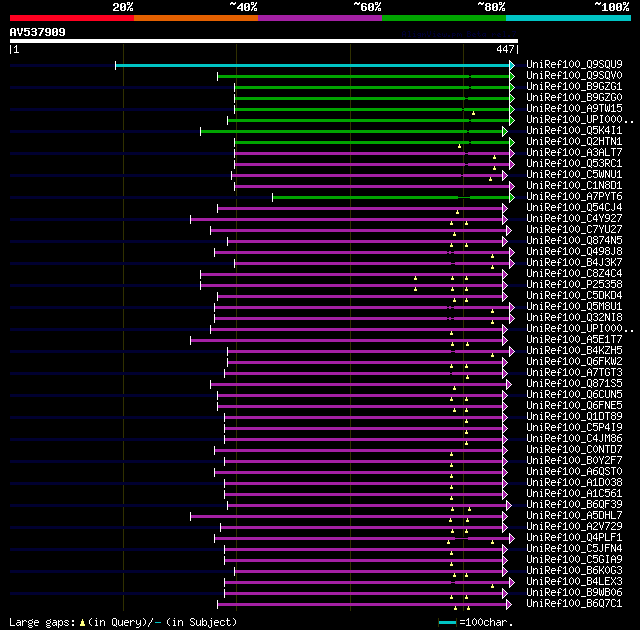Click the UniRef100_Q54CJ4 label
This screenshot has width=640, height=630.
tap(574, 207)
